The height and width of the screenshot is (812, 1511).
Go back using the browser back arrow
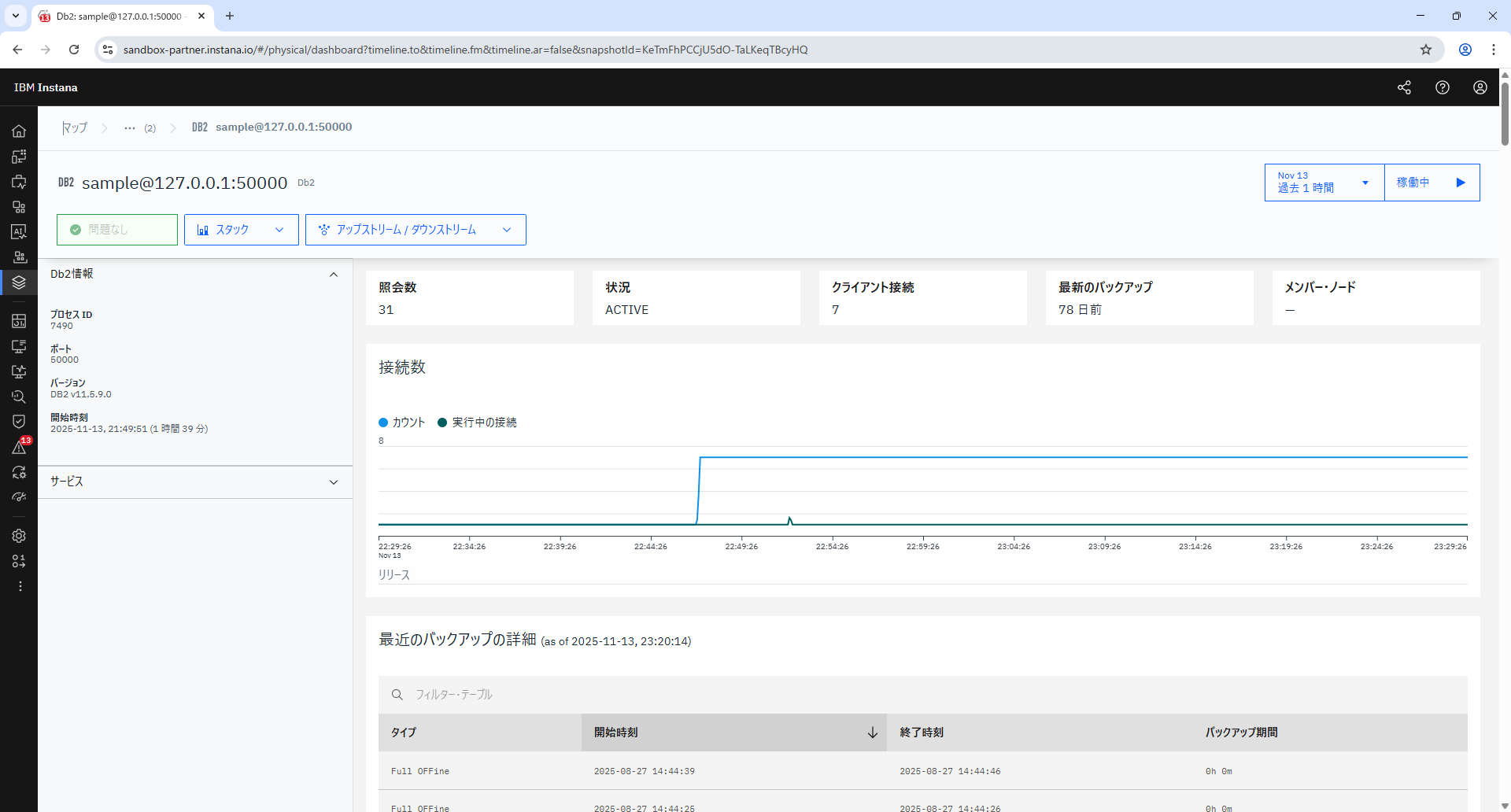click(x=17, y=50)
